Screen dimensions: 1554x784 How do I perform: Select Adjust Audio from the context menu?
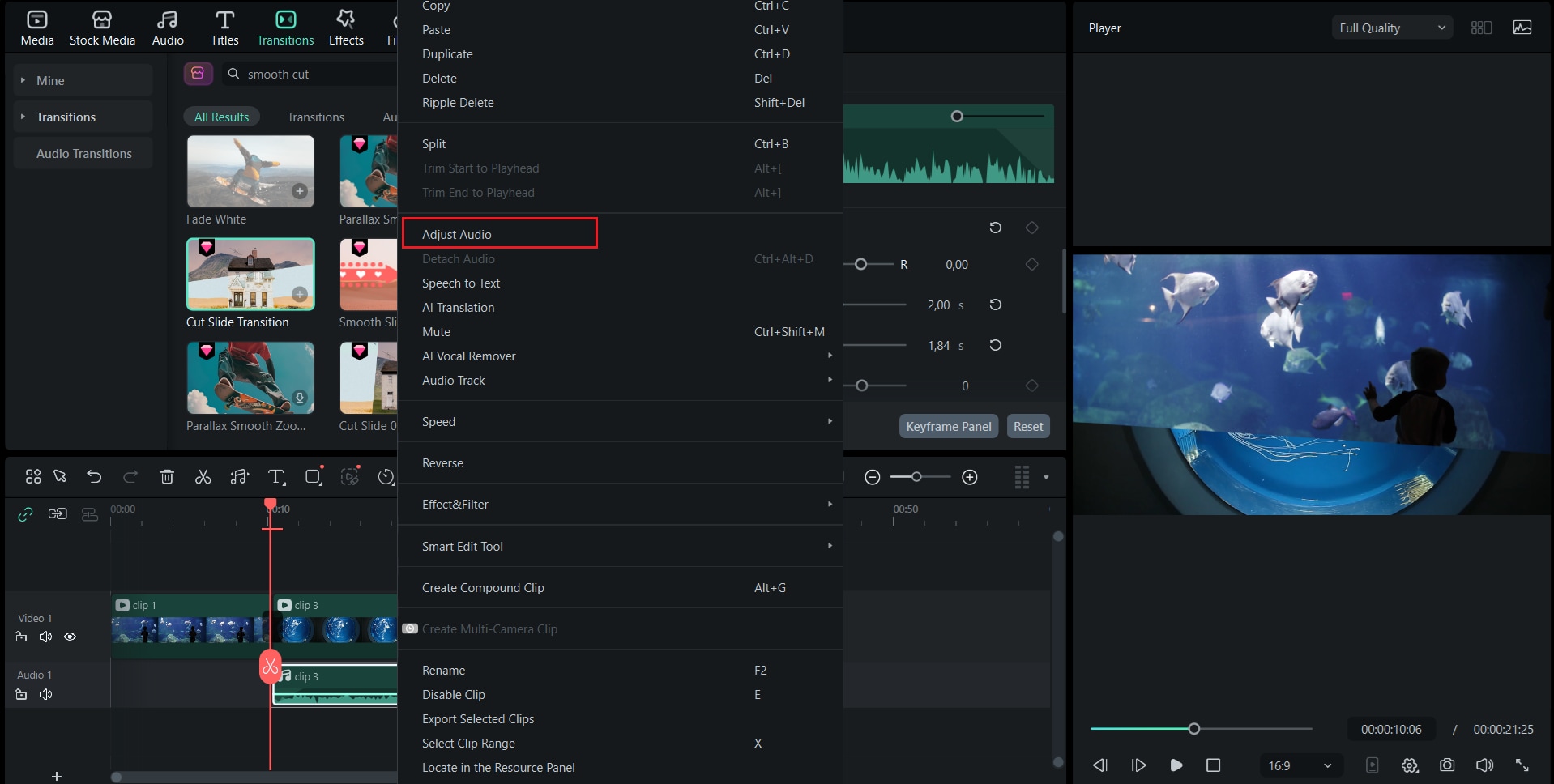click(500, 233)
